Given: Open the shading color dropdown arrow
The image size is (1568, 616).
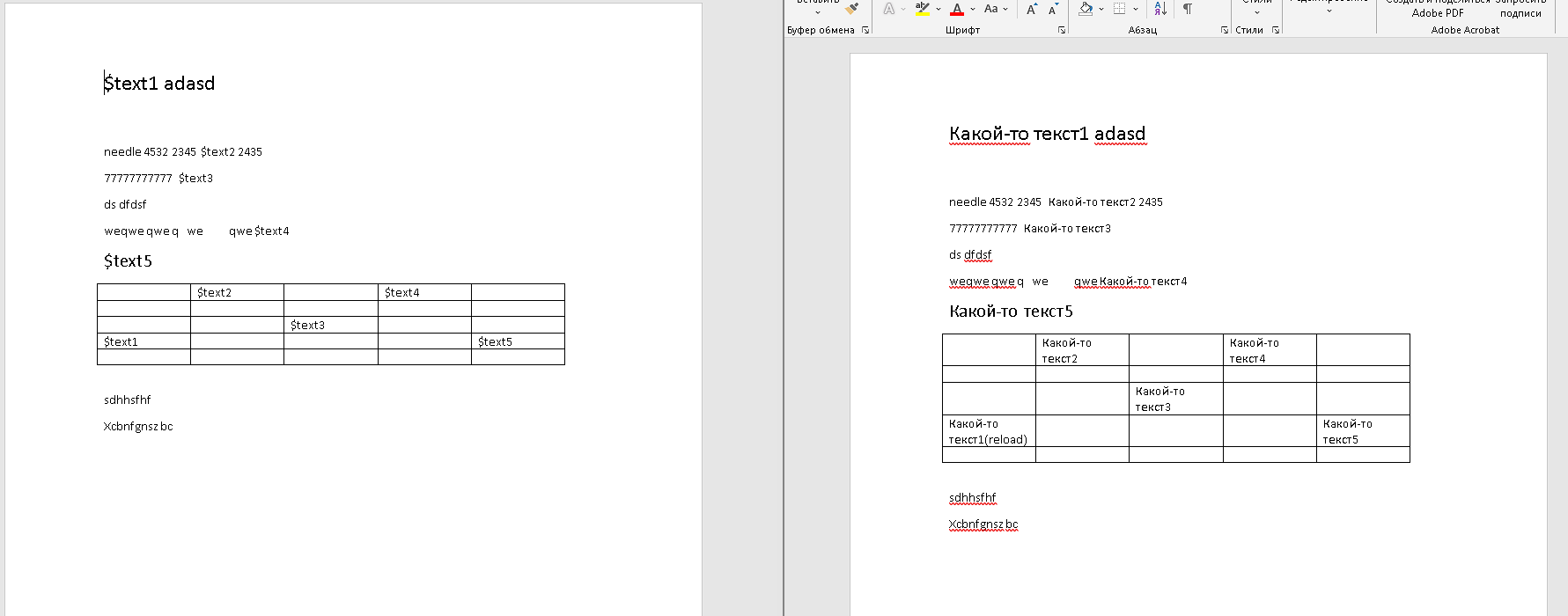Looking at the screenshot, I should point(1101,10).
